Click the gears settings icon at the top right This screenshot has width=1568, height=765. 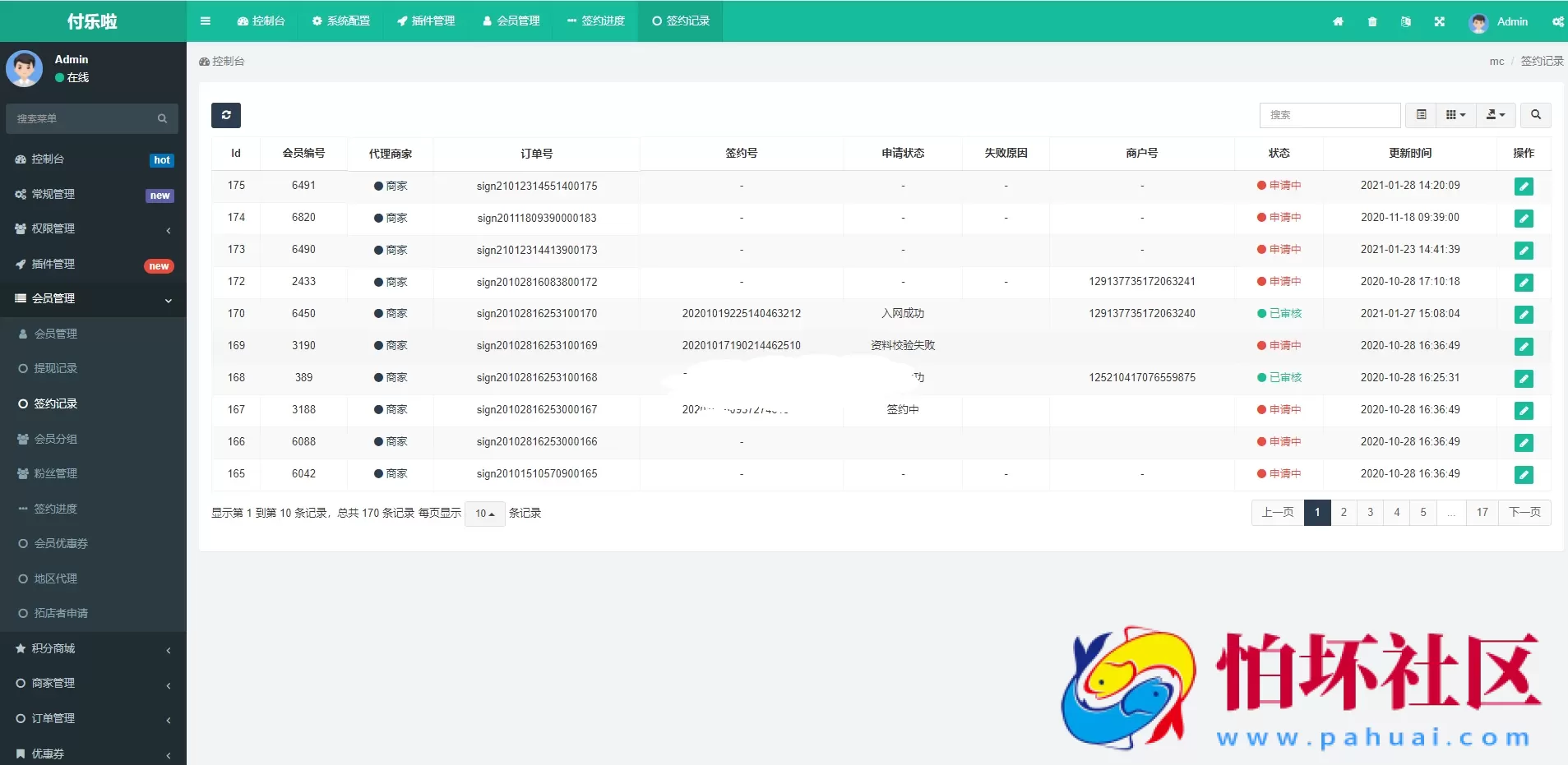click(1557, 21)
